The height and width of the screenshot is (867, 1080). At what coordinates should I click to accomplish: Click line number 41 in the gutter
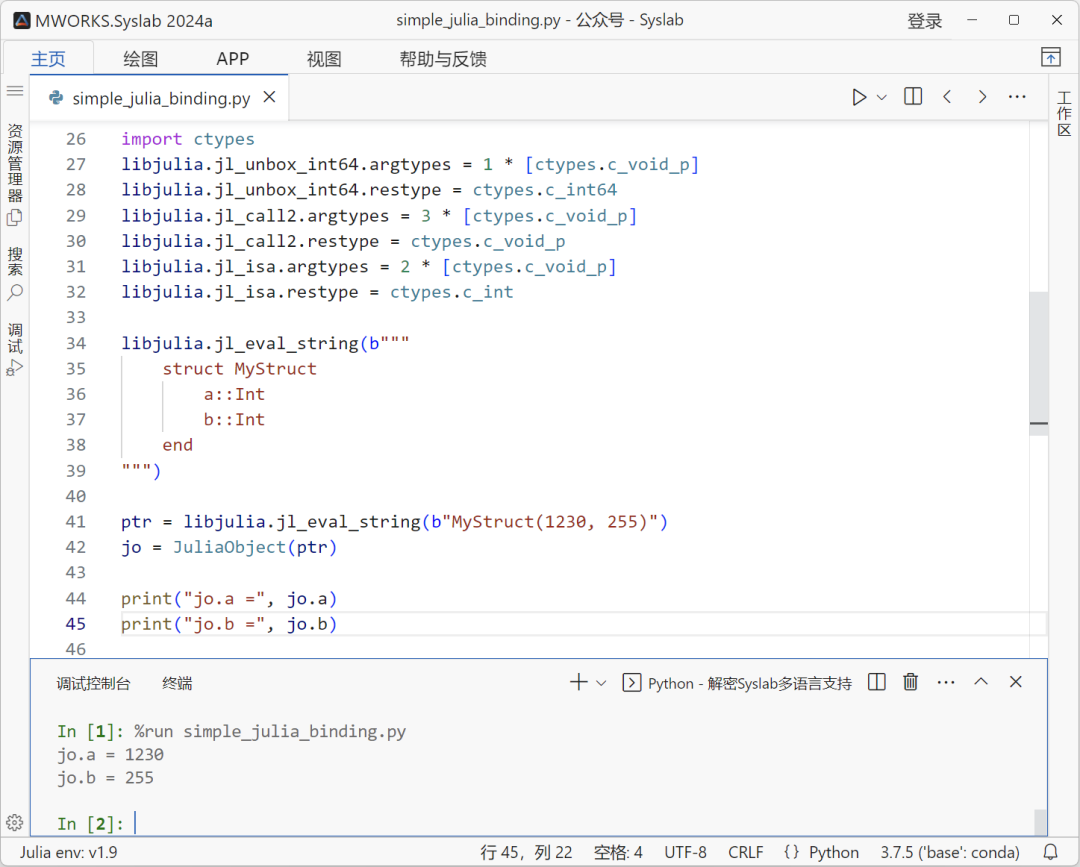[x=76, y=521]
